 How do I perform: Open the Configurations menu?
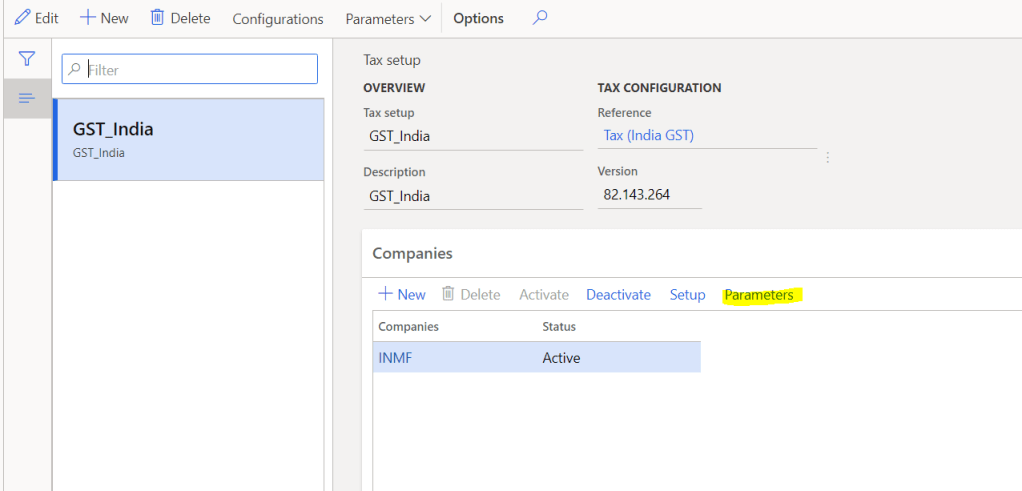(x=278, y=19)
